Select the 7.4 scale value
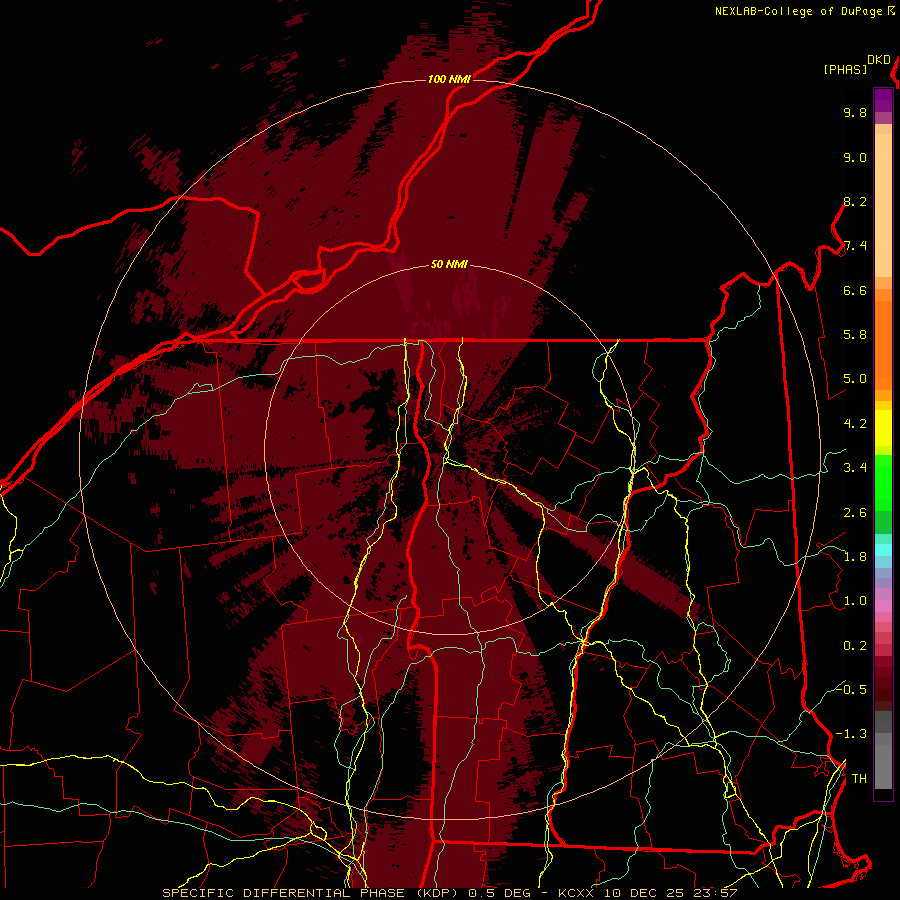The image size is (900, 900). pos(855,246)
